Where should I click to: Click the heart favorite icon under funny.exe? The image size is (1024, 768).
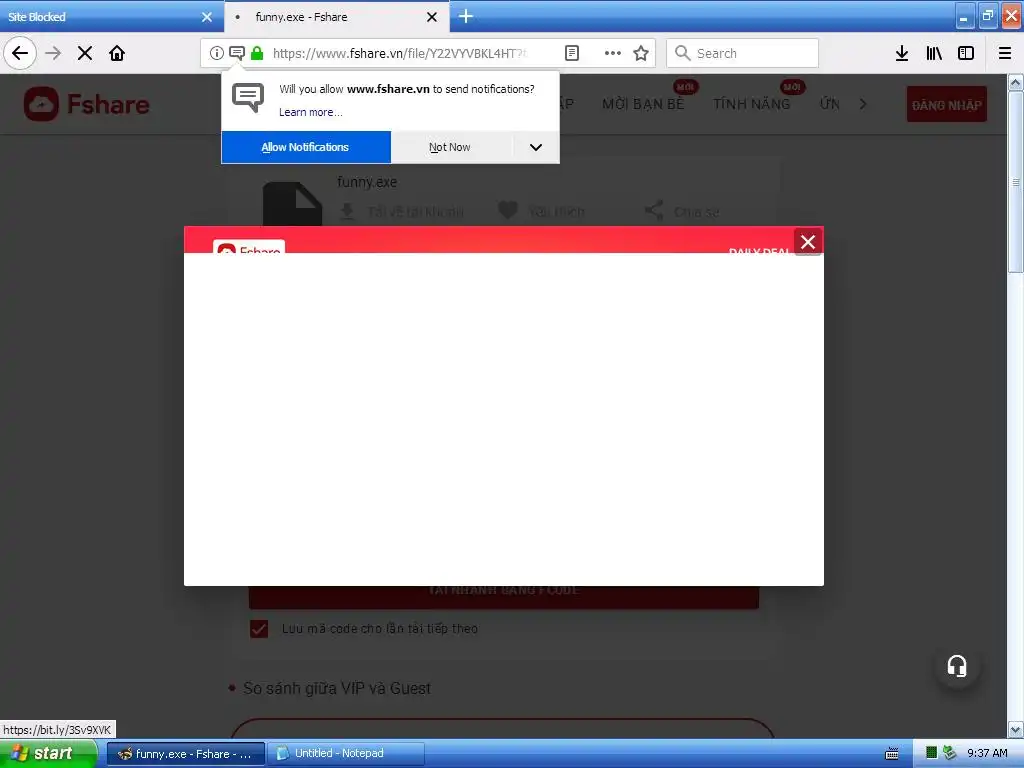tap(507, 210)
